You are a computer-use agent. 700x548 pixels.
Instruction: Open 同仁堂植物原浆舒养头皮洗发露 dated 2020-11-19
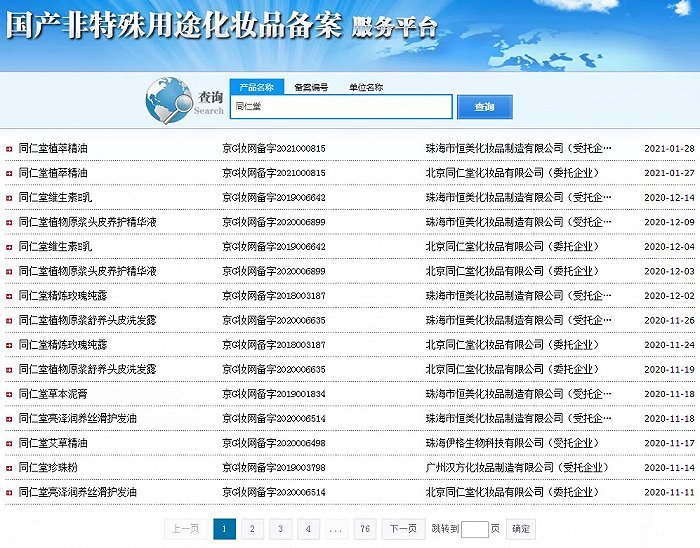88,369
